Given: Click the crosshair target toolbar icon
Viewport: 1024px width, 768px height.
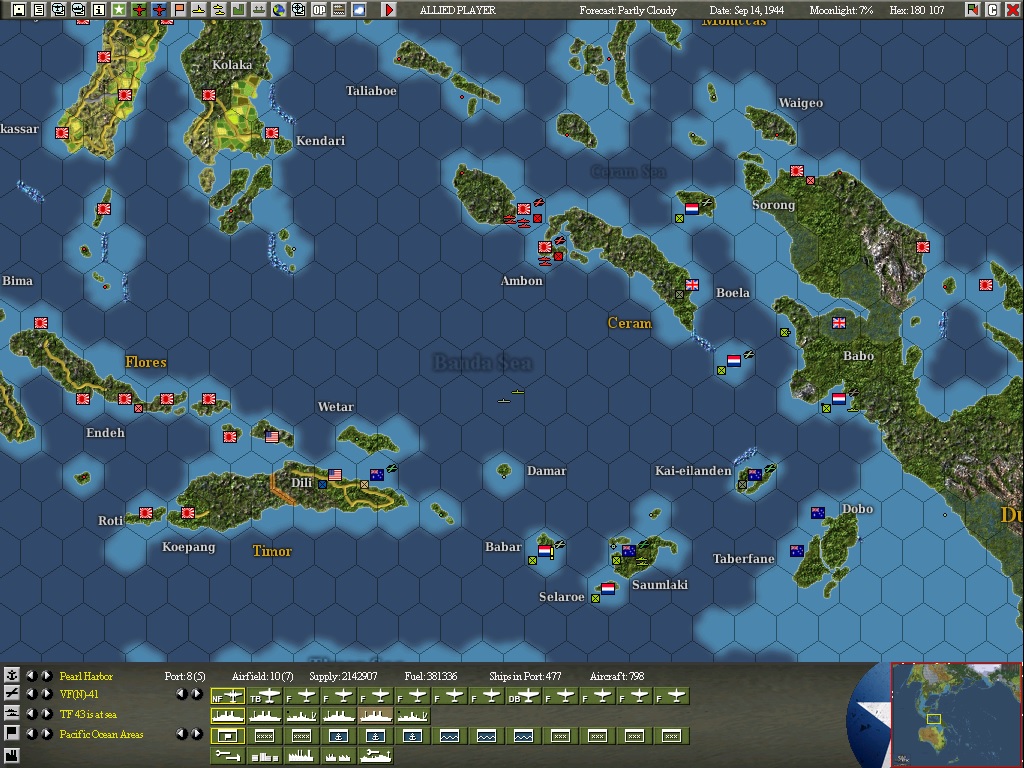Looking at the screenshot, I should click(x=298, y=10).
